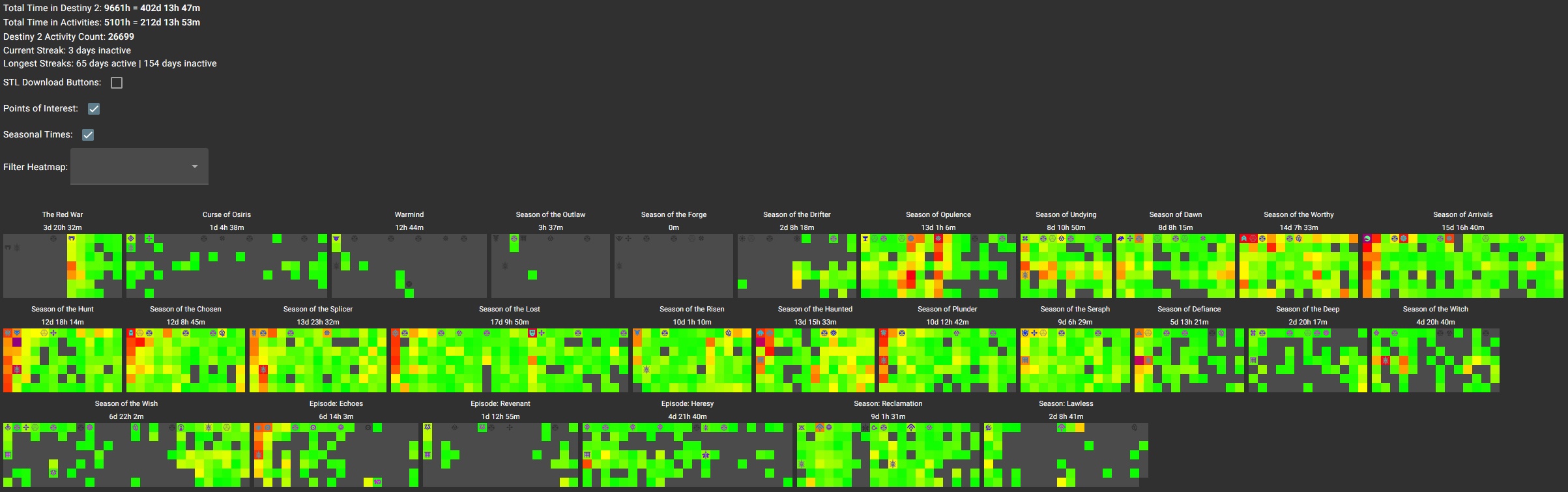The image size is (1568, 492).
Task: Click the 'Season: Lawless' title
Action: point(1066,403)
